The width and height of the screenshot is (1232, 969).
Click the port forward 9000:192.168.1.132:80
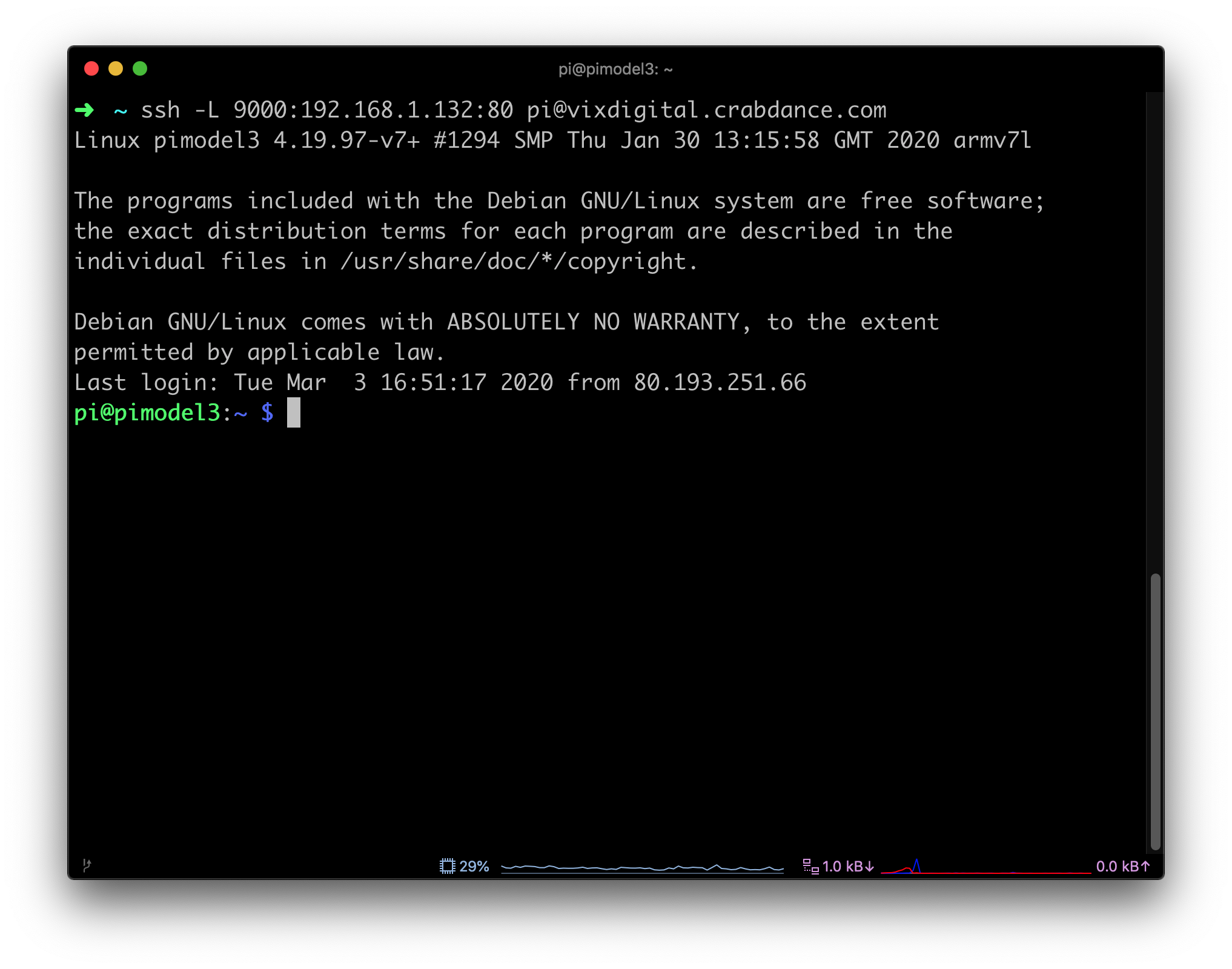pyautogui.click(x=373, y=110)
